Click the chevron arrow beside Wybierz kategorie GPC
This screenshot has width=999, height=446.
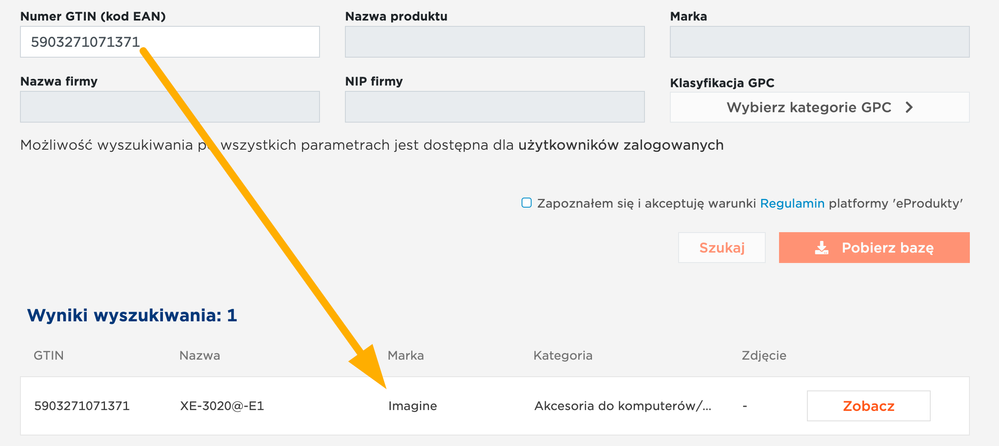click(909, 108)
